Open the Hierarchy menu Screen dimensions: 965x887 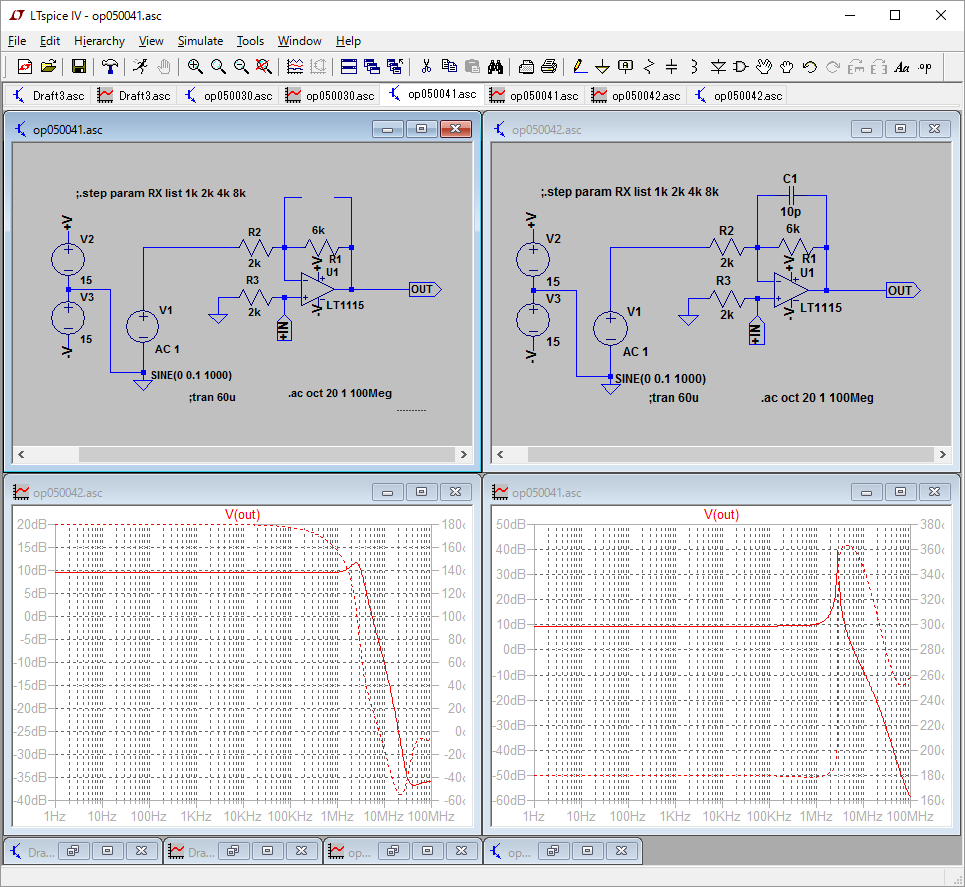pyautogui.click(x=99, y=41)
